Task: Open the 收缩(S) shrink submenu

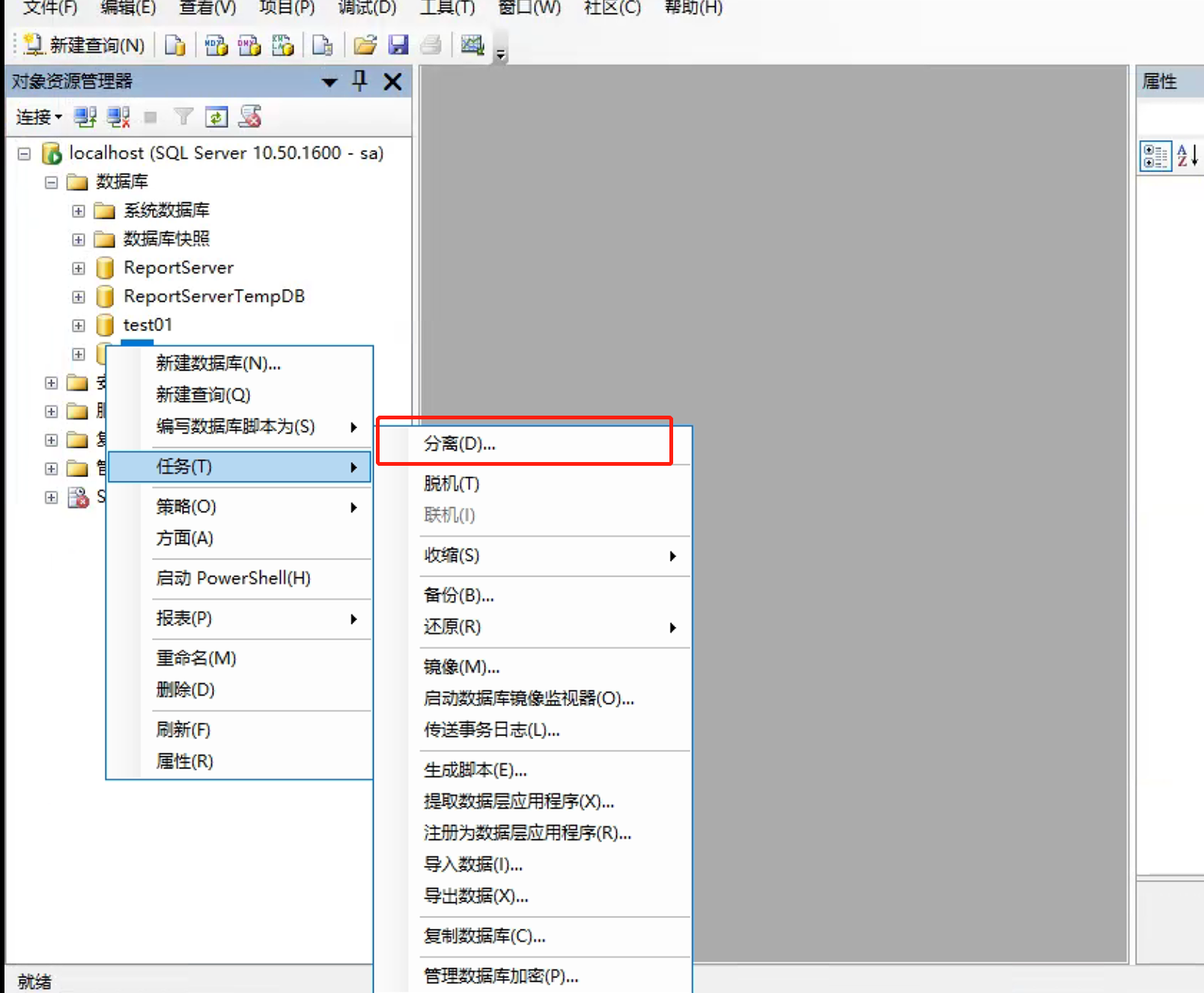Action: tap(533, 556)
